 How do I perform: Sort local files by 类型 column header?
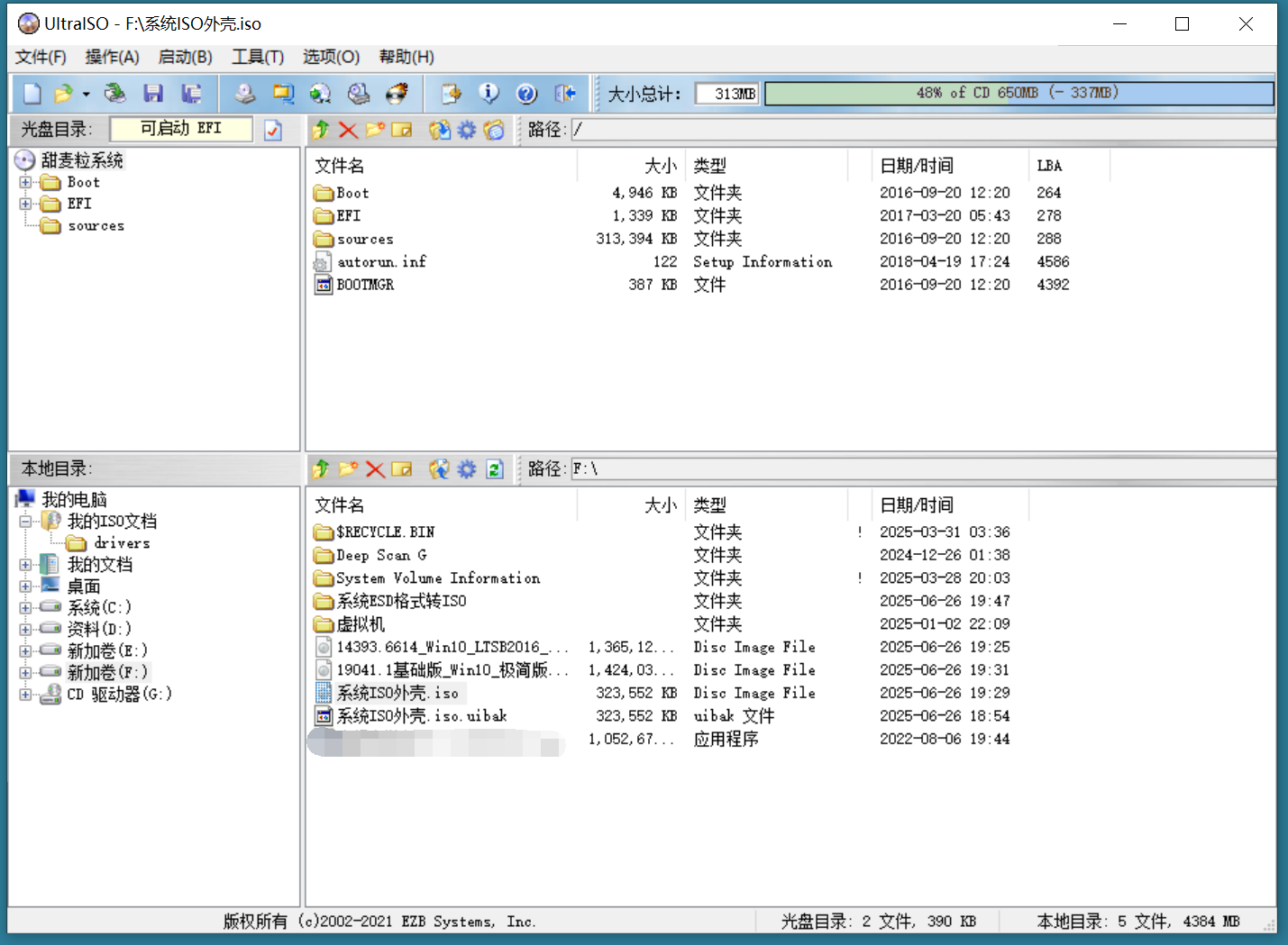766,505
